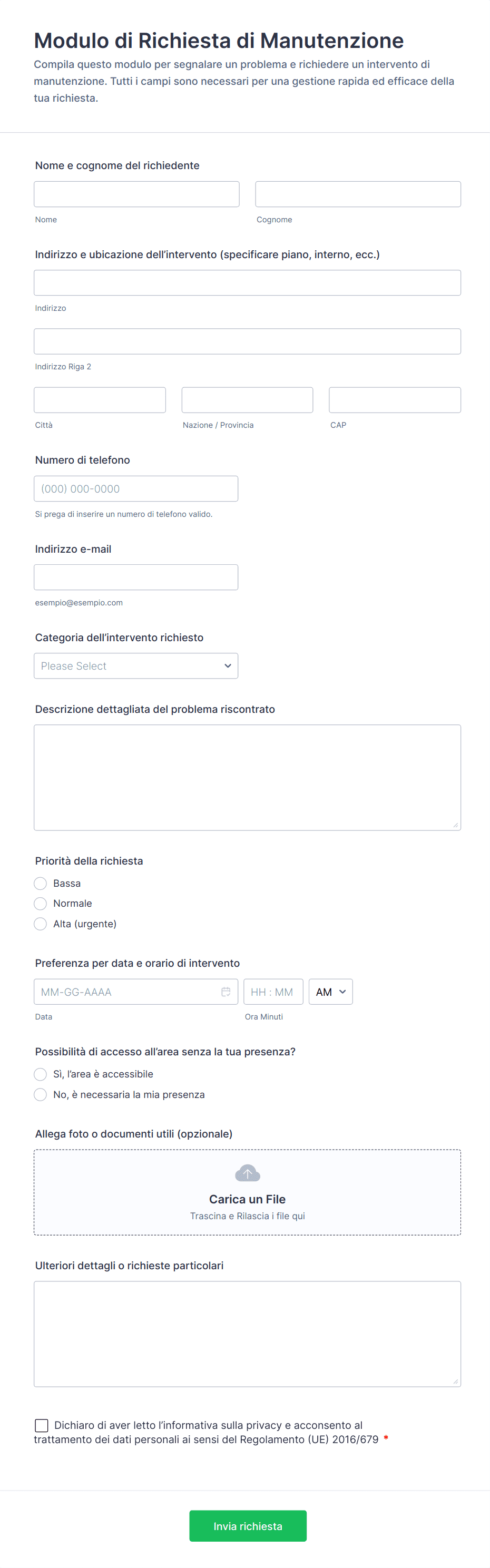Choose "Sì, l'area è accessibile" option
The height and width of the screenshot is (1568, 490).
pos(41,1074)
